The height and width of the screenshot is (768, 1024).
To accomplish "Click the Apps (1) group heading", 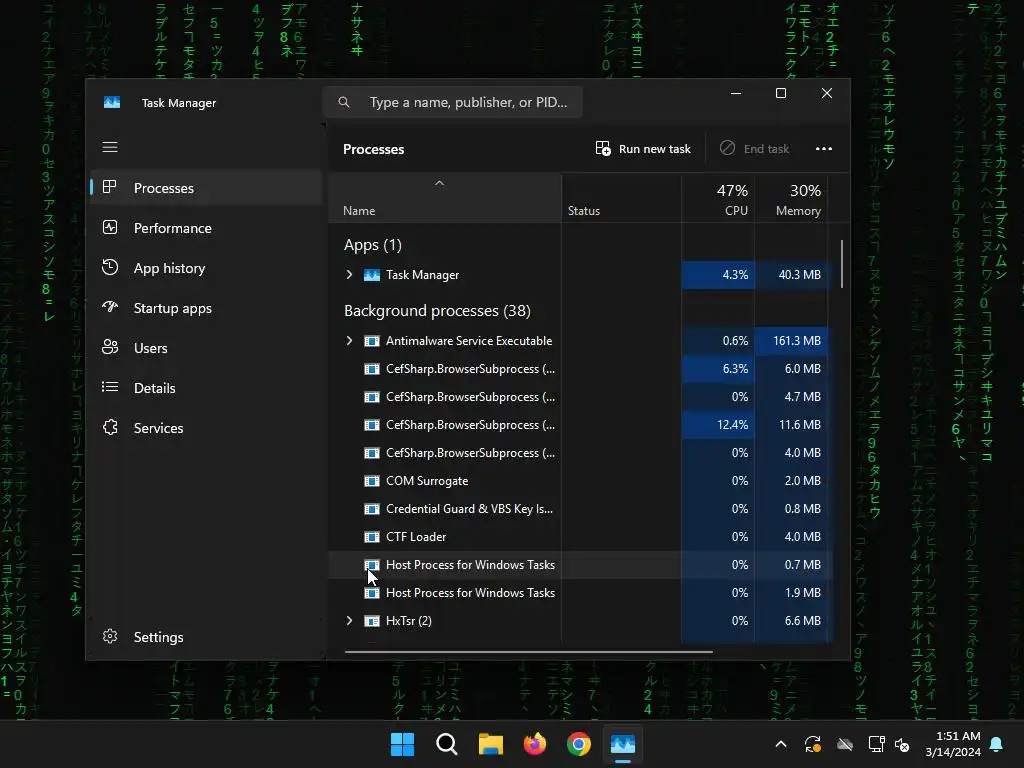I will 373,245.
